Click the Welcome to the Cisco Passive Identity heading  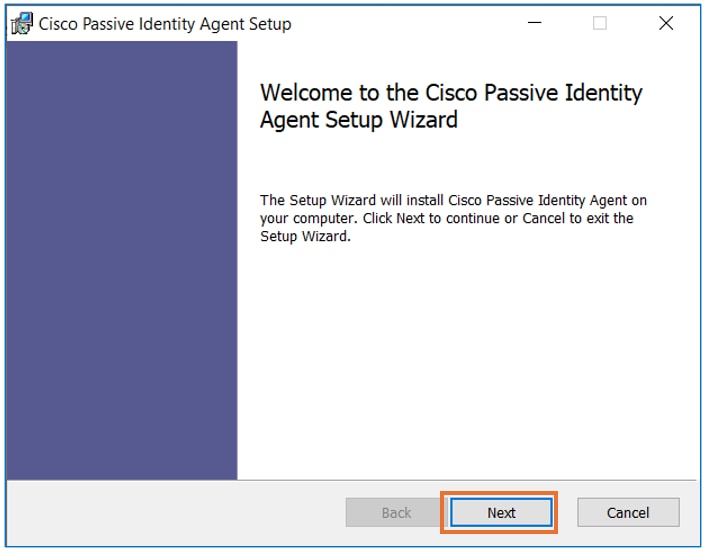pyautogui.click(x=451, y=93)
